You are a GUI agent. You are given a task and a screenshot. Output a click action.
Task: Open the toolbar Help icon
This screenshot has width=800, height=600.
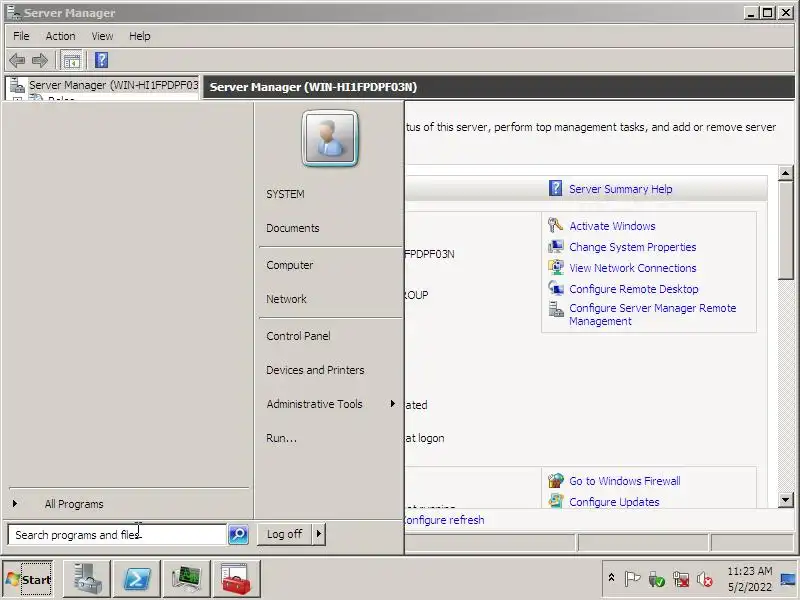tap(101, 60)
